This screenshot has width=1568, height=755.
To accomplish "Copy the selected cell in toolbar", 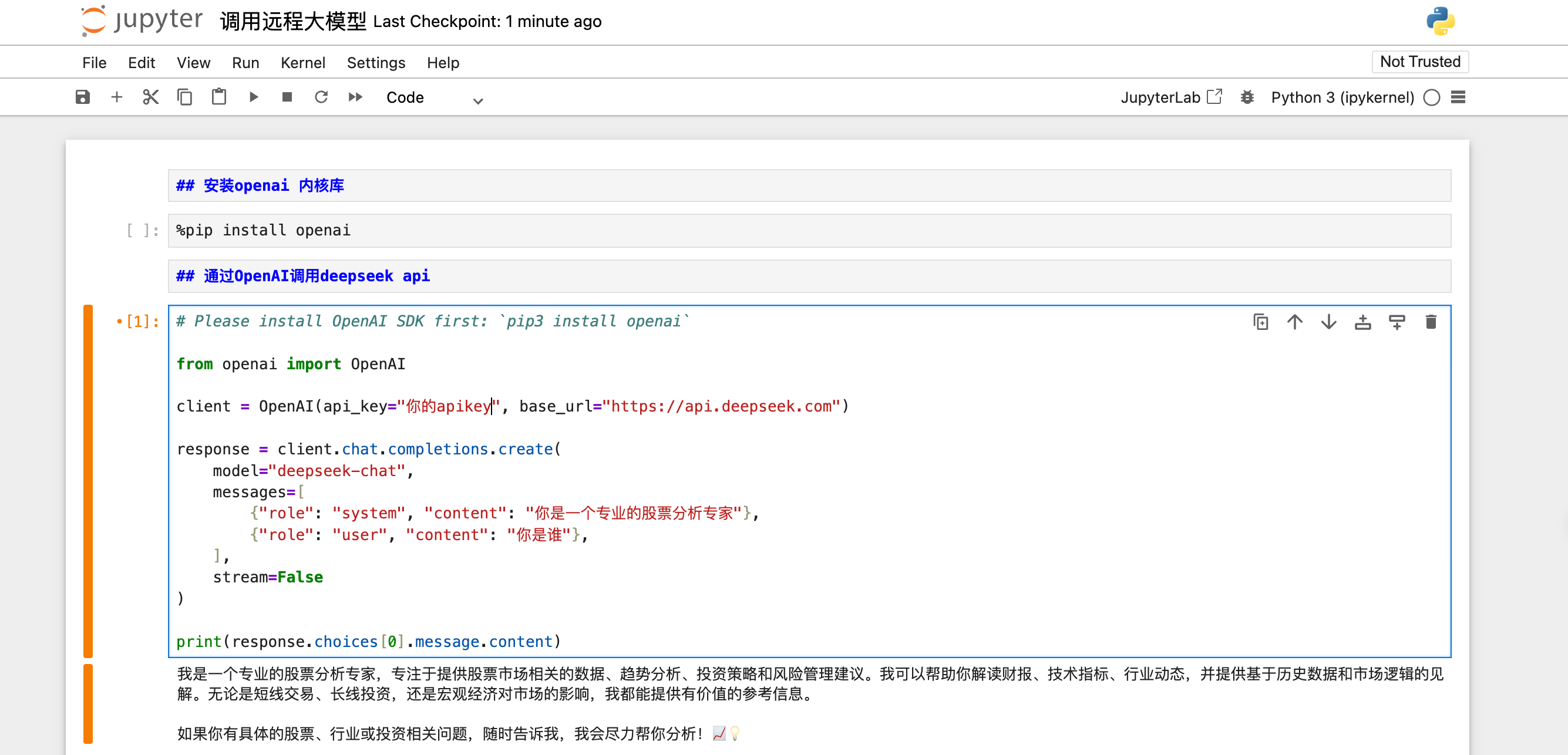I will [184, 97].
